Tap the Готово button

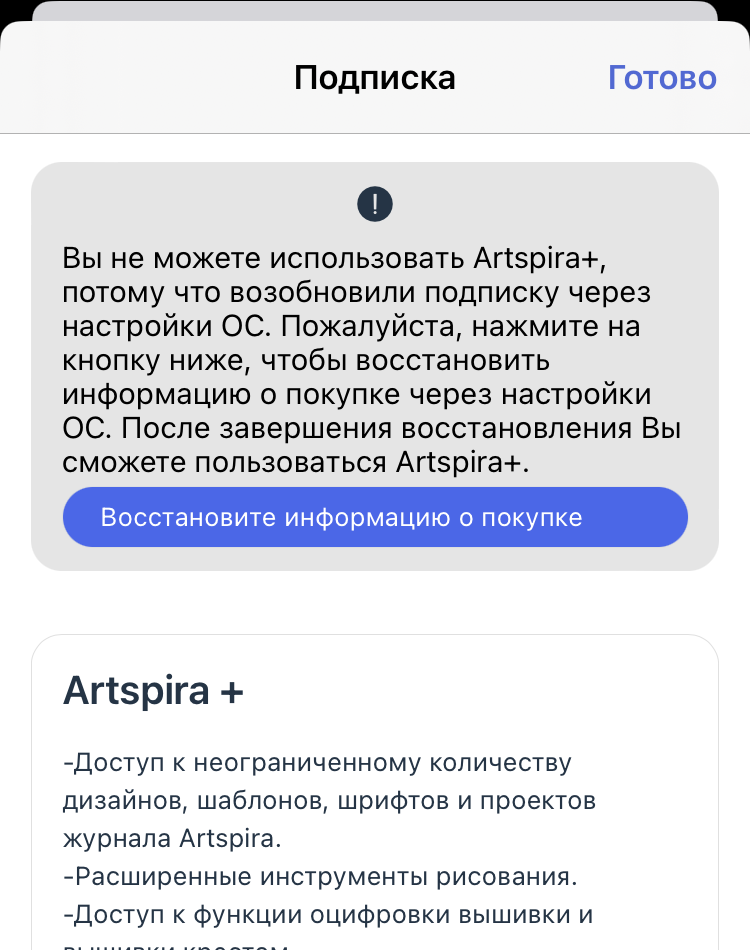(x=662, y=78)
